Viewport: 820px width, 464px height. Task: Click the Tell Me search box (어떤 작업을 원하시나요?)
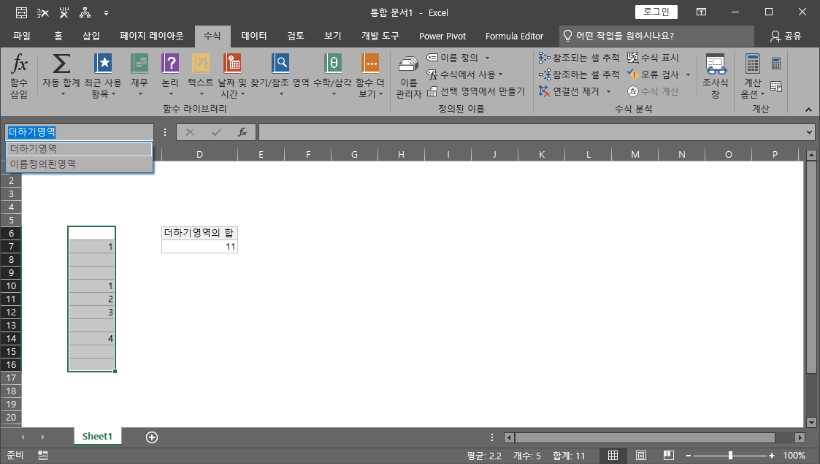pos(657,36)
